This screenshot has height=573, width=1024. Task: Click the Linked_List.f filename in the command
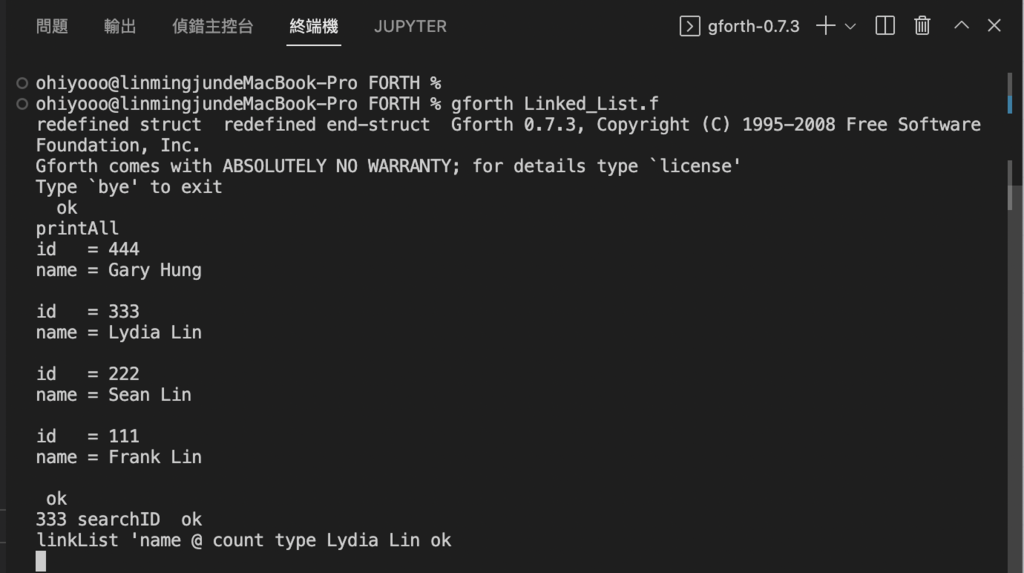click(591, 104)
